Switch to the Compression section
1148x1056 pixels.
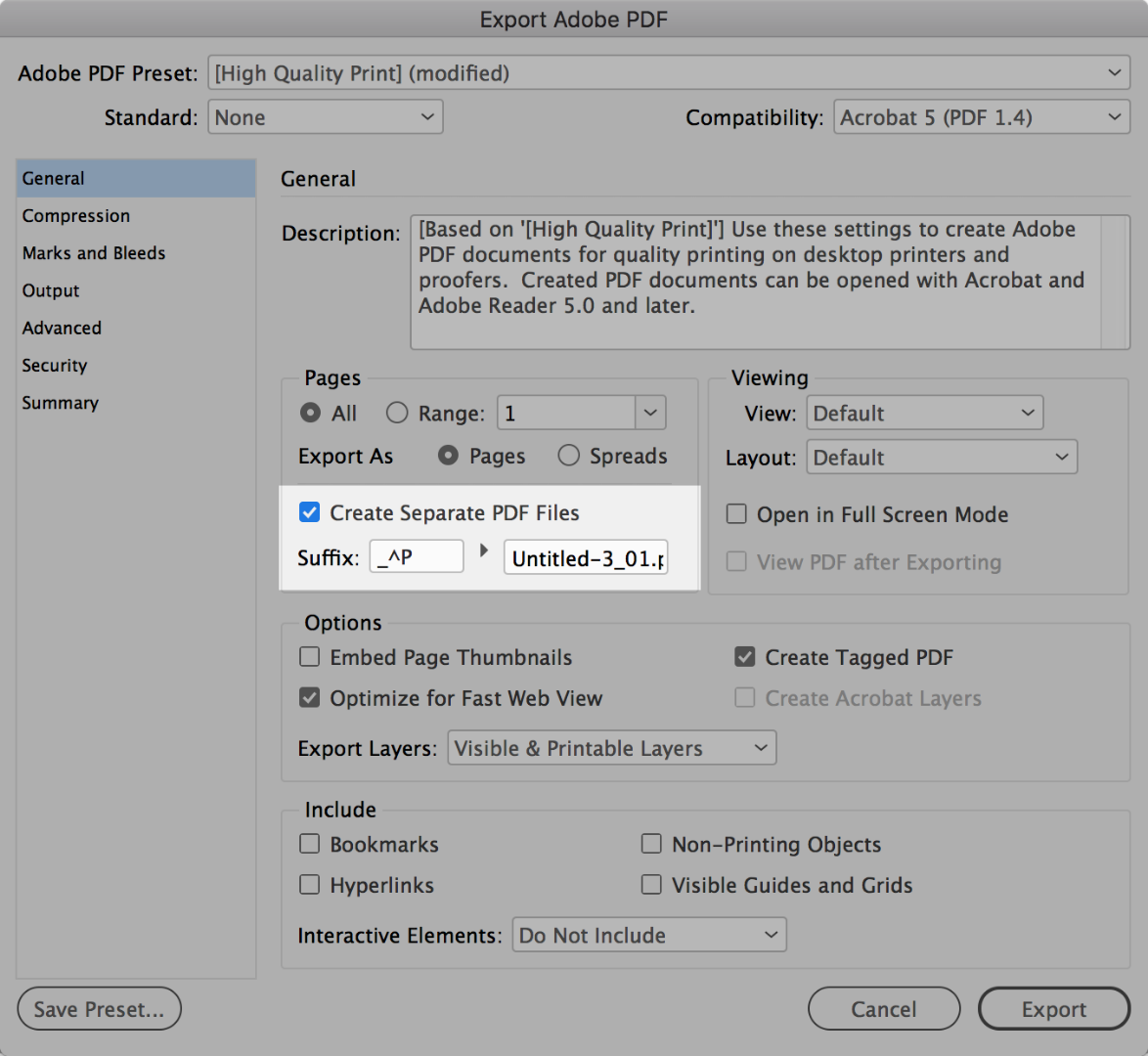tap(136, 215)
